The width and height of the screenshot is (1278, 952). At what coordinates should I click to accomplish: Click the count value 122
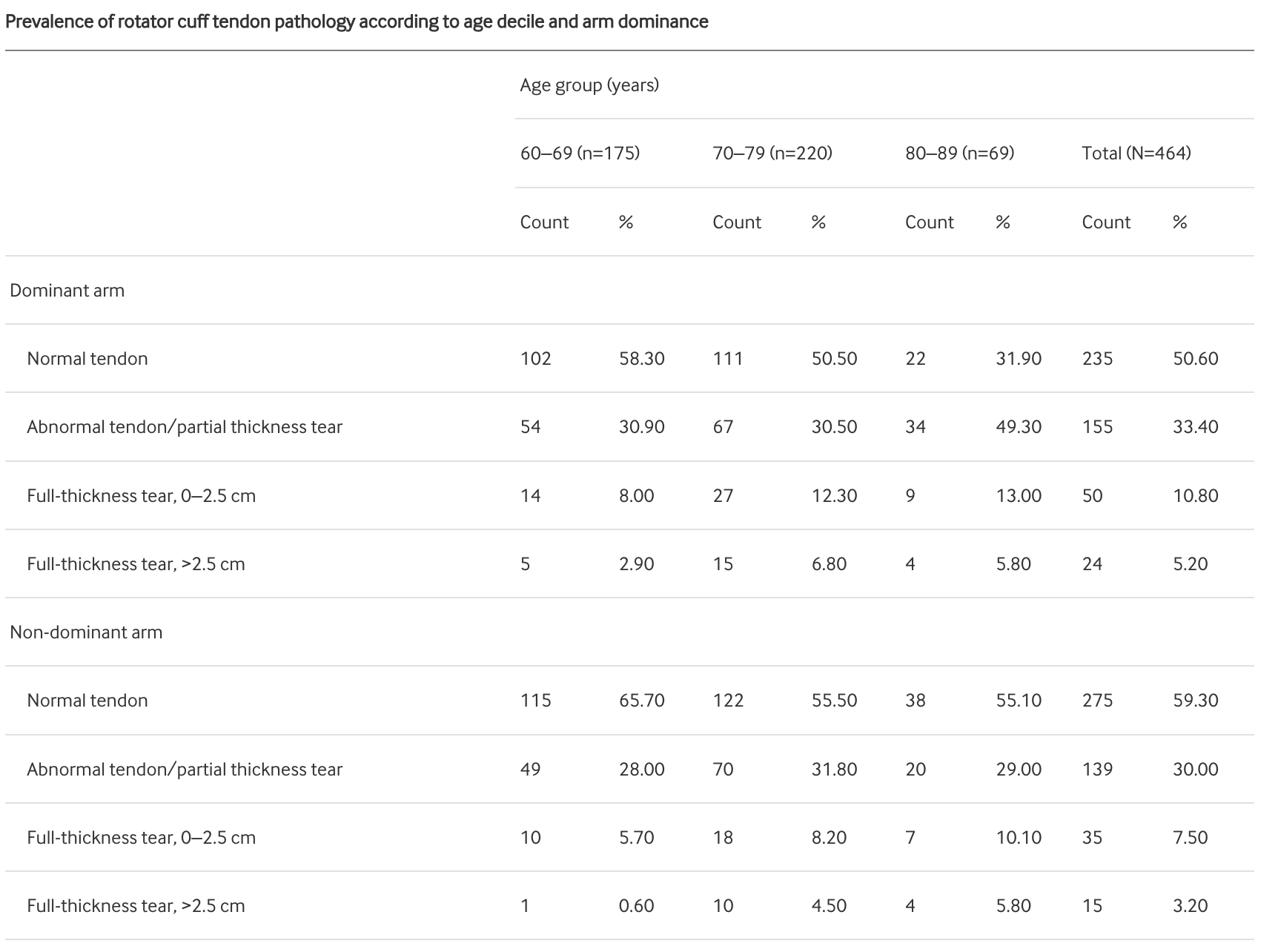[x=728, y=701]
